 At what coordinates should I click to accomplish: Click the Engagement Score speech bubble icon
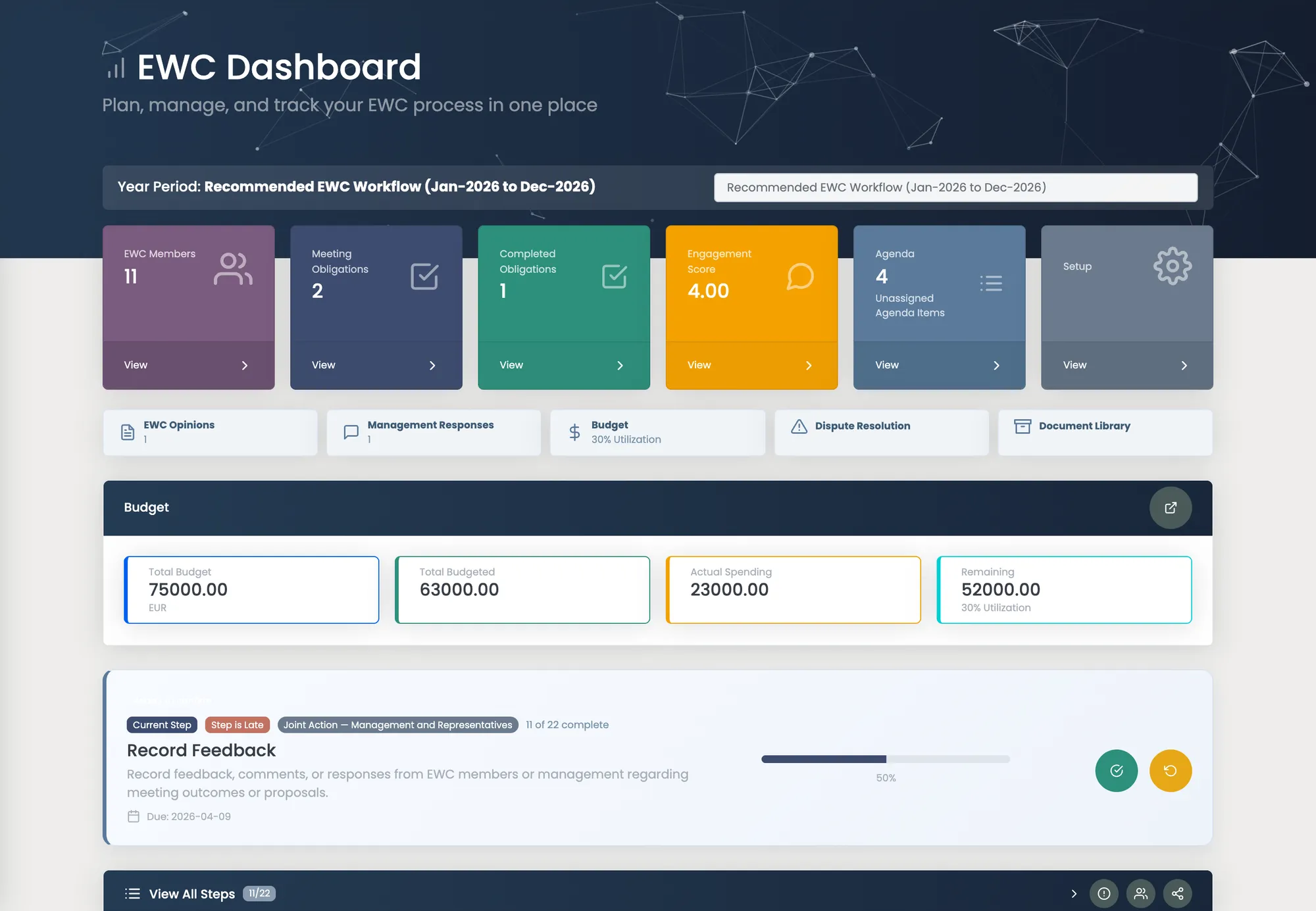pos(800,276)
